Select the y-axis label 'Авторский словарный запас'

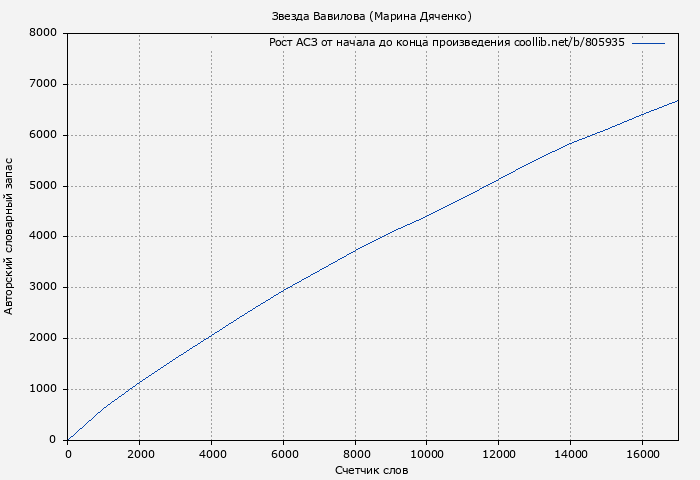pyautogui.click(x=10, y=236)
